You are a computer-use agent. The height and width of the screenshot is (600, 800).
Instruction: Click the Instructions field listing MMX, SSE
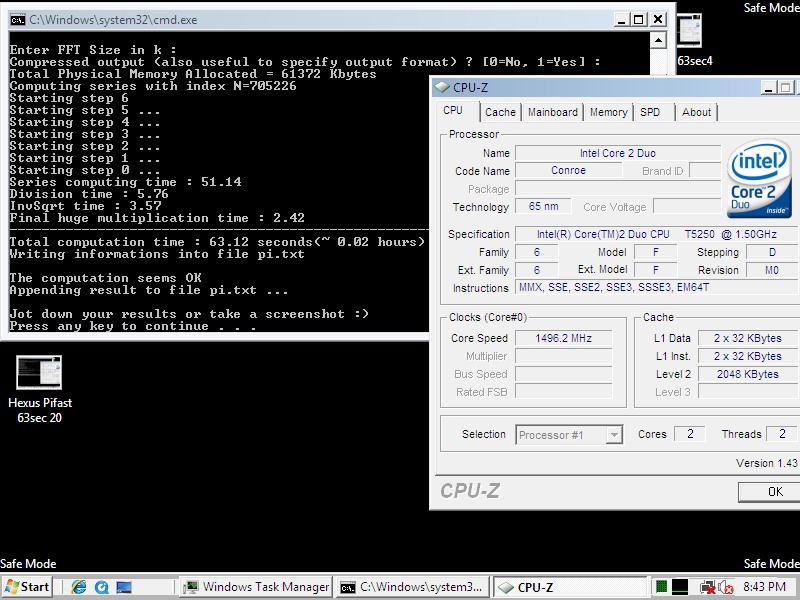click(658, 287)
